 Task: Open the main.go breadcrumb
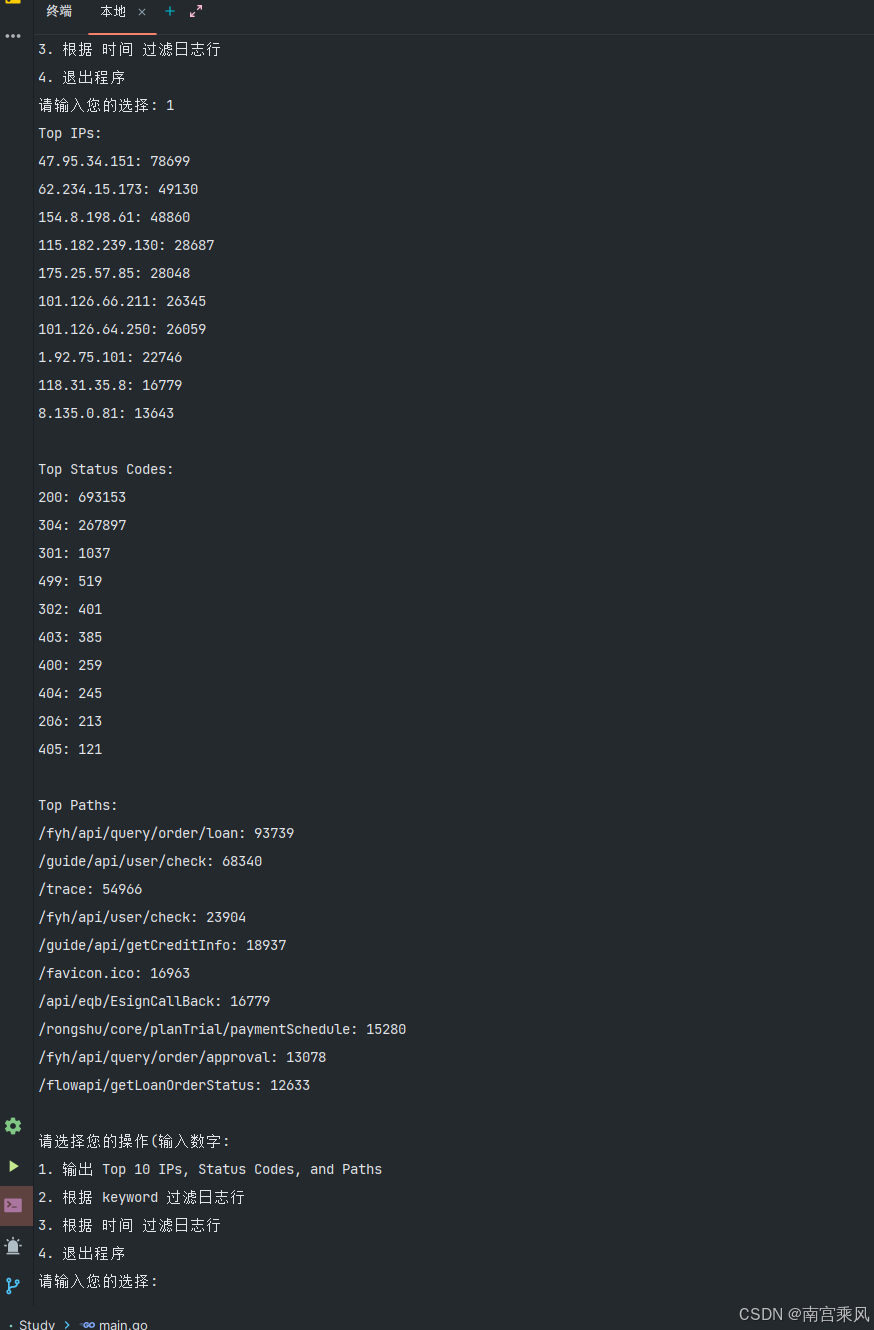coord(123,1324)
